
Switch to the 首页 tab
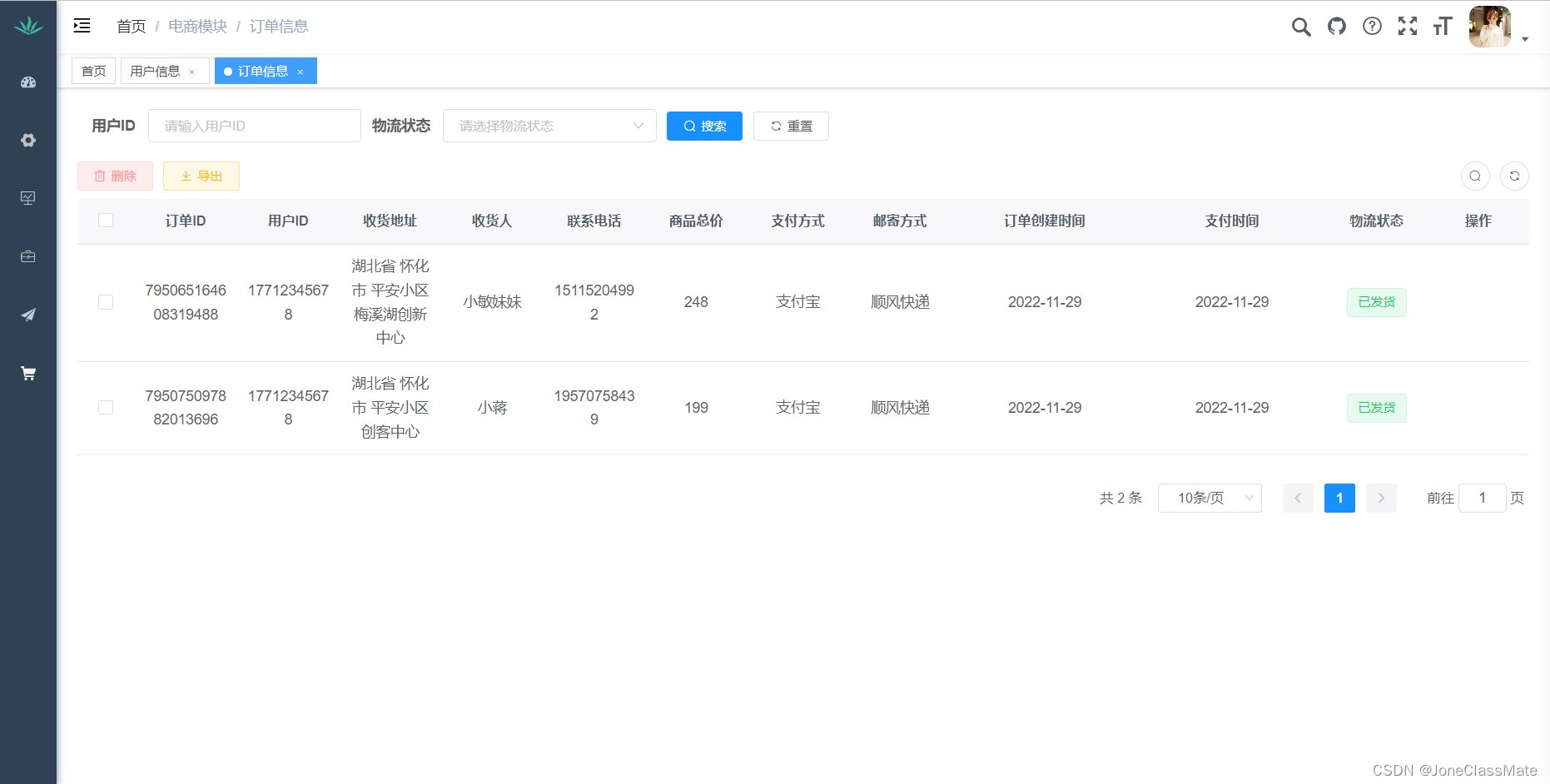click(94, 72)
